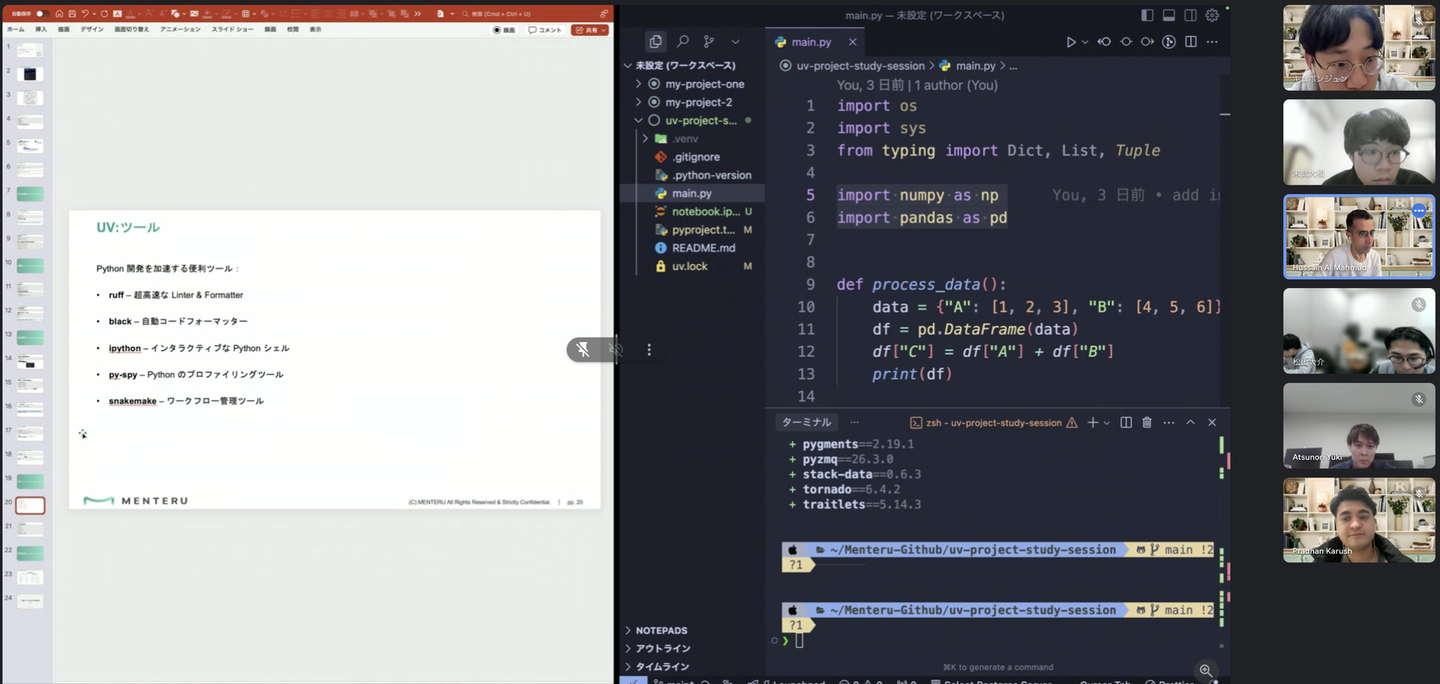Open the settings gear in title bar
Screen dimensions: 1440x684
click(1212, 15)
